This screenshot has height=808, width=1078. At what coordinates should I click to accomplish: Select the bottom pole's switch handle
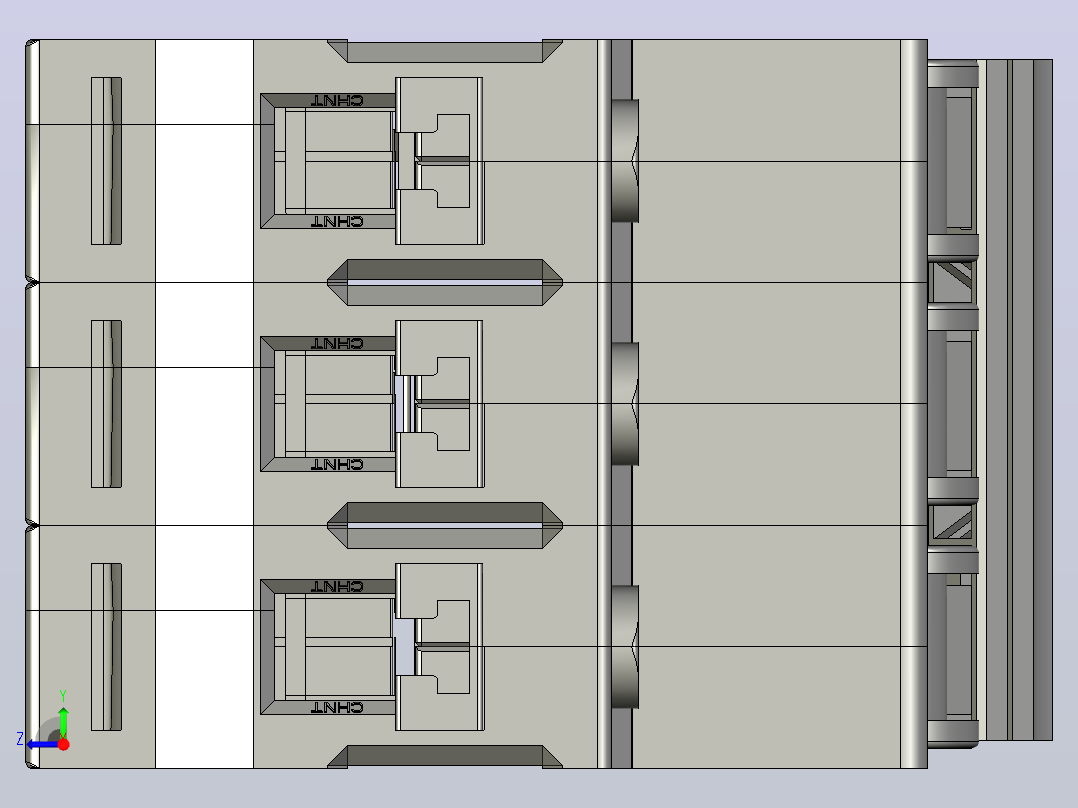click(439, 647)
